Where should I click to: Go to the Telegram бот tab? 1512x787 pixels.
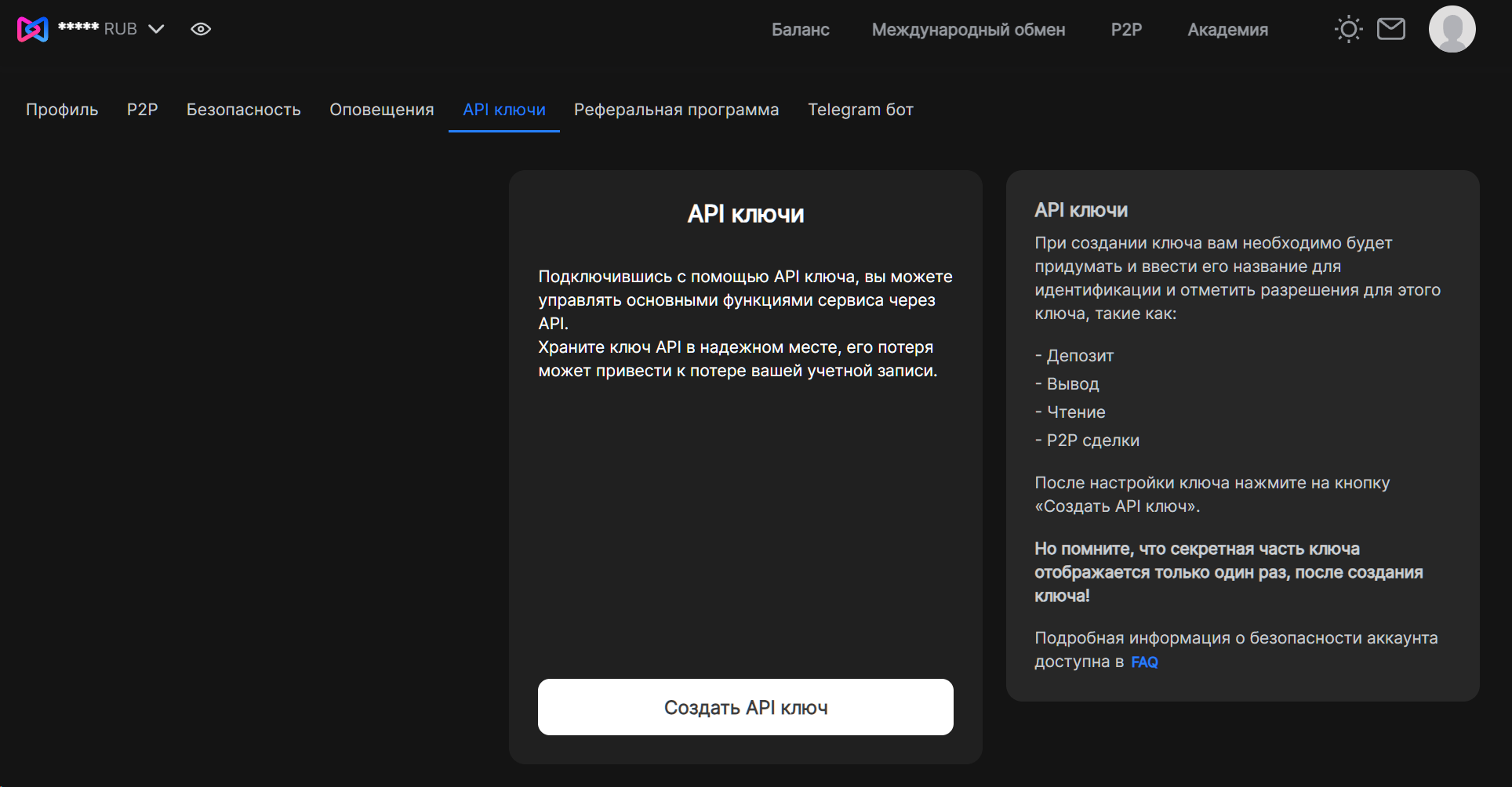860,110
